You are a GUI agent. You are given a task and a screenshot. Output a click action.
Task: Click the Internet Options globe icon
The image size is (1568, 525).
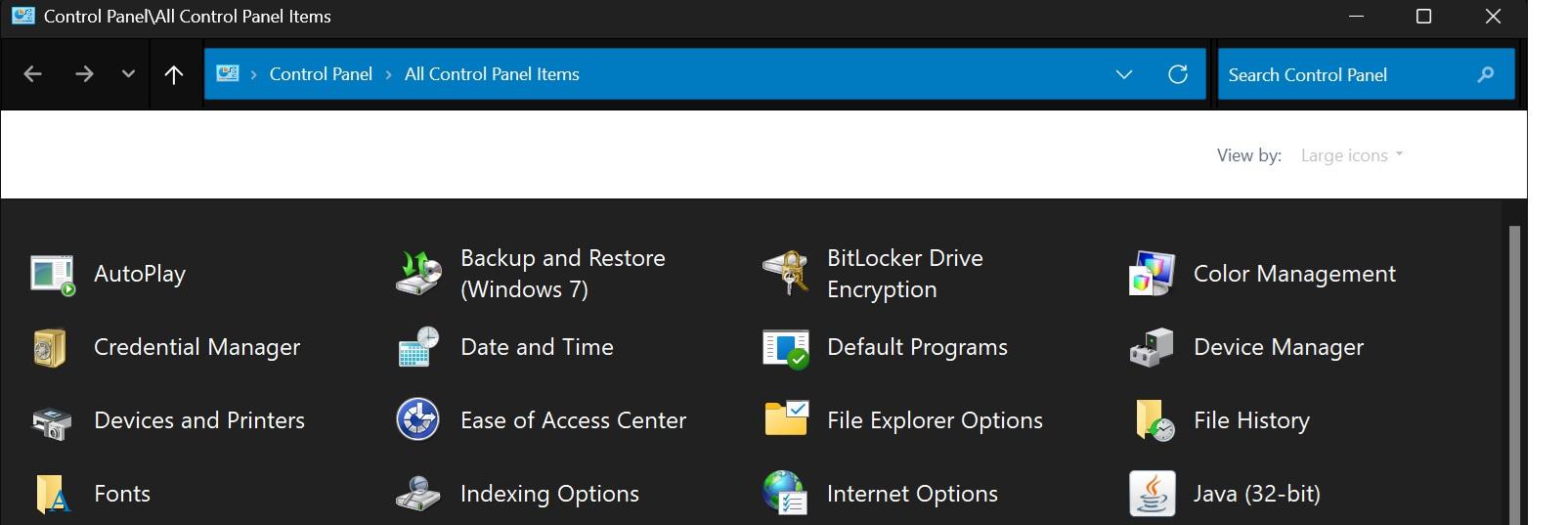[785, 493]
